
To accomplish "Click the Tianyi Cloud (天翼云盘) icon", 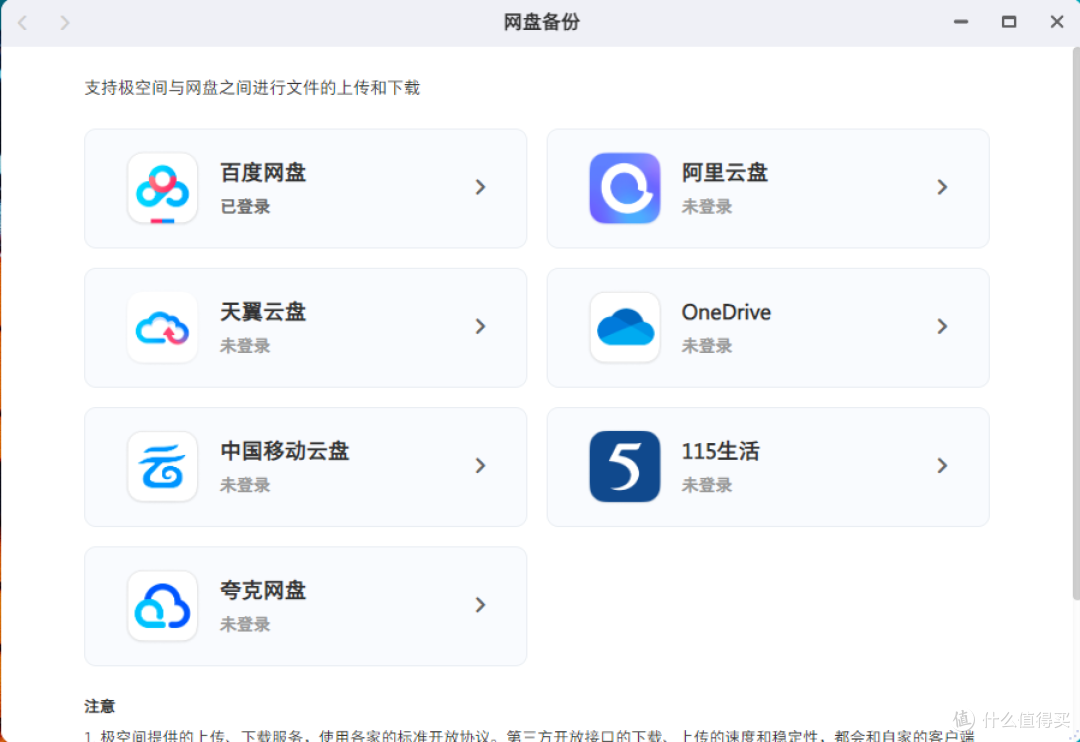I will tap(162, 327).
